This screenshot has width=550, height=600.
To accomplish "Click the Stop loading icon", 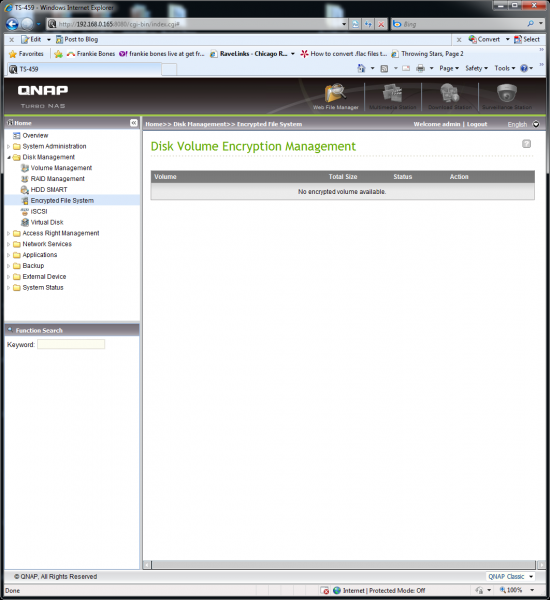I will [x=381, y=24].
